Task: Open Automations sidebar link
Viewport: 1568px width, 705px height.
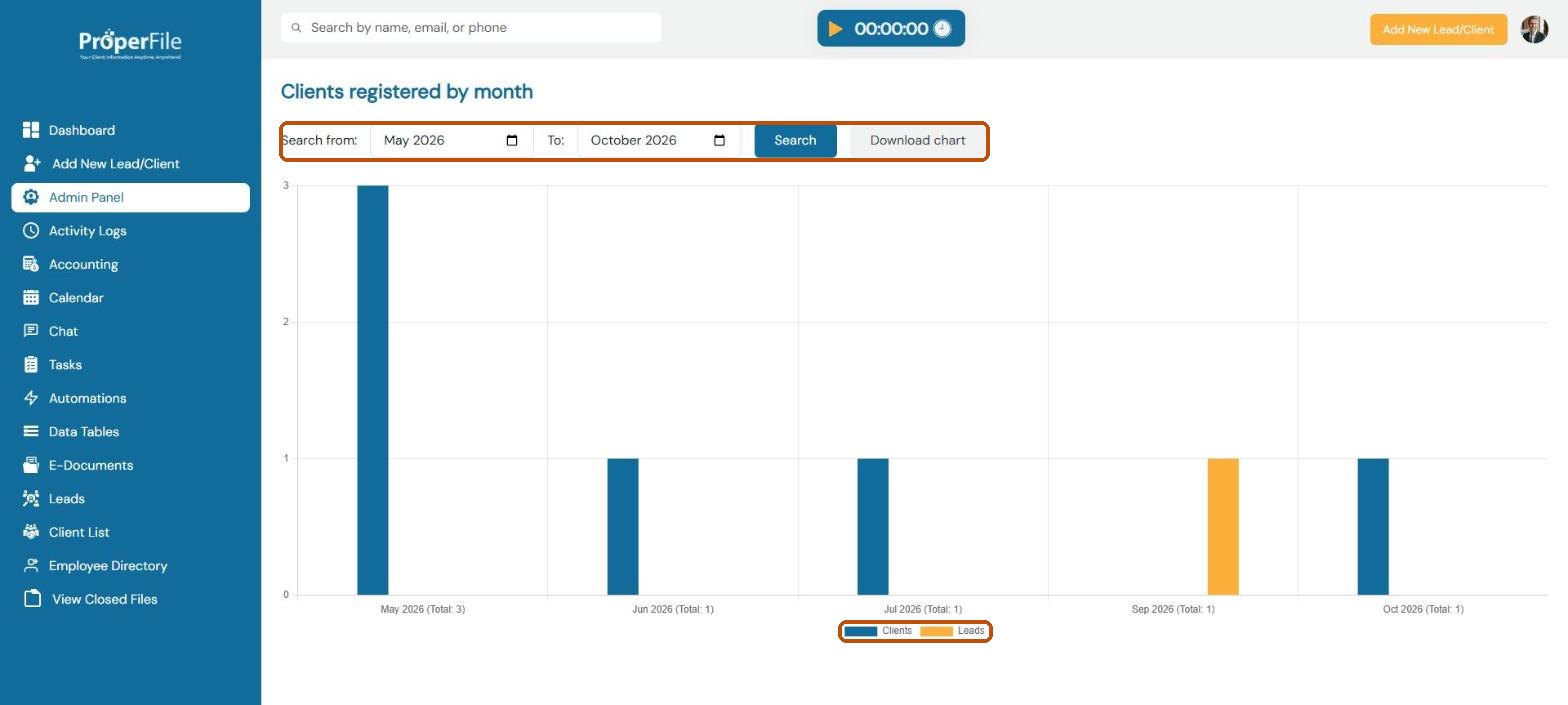Action: click(130, 398)
